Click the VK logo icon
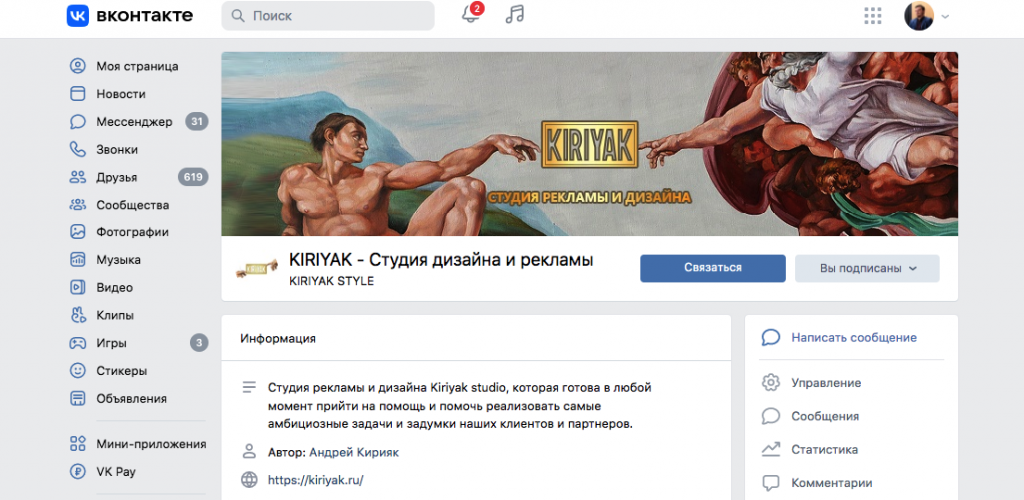 (x=78, y=16)
